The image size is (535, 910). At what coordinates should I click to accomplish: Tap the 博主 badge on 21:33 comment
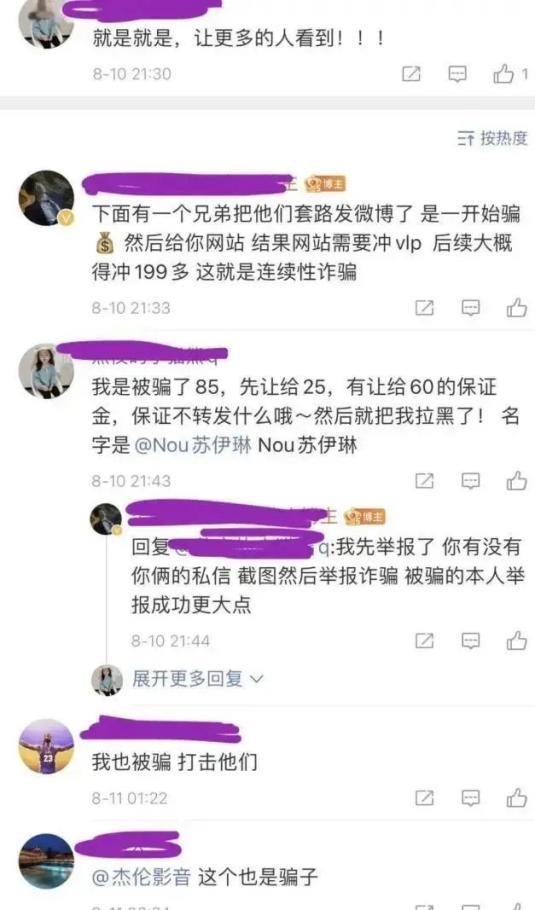tap(326, 184)
